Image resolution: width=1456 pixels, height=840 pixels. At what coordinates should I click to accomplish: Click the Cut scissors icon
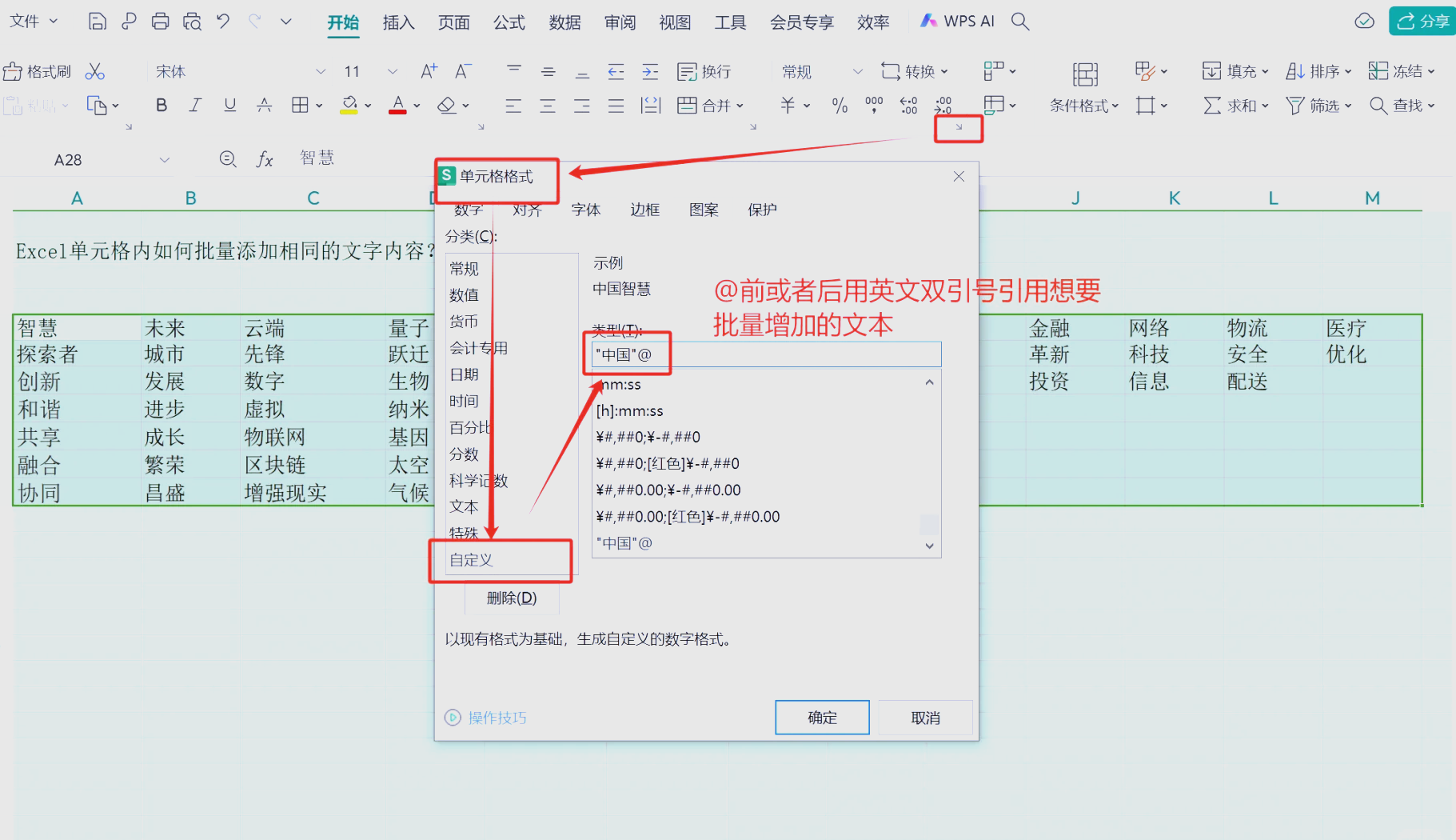coord(95,71)
